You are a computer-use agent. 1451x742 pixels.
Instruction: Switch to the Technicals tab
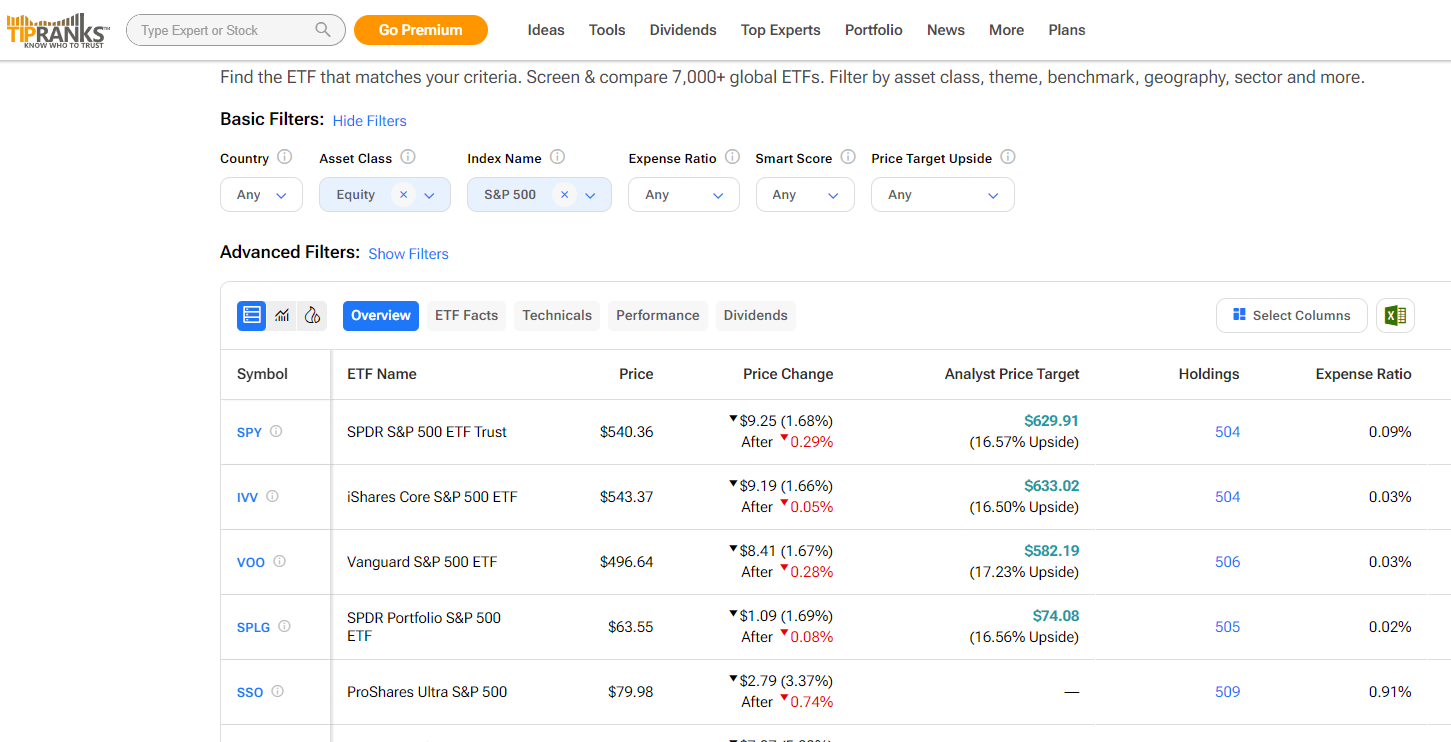coord(557,315)
